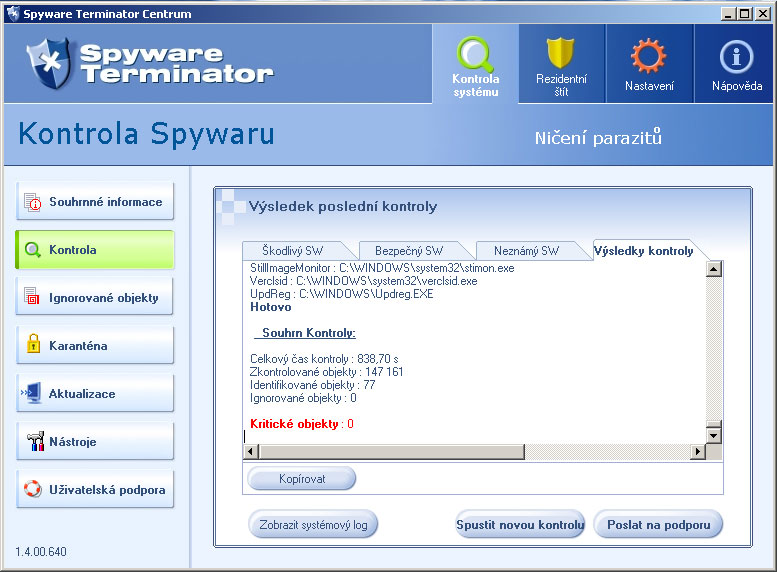
Task: Click Uživatelská podpora lifebuoy icon
Action: click(x=33, y=489)
